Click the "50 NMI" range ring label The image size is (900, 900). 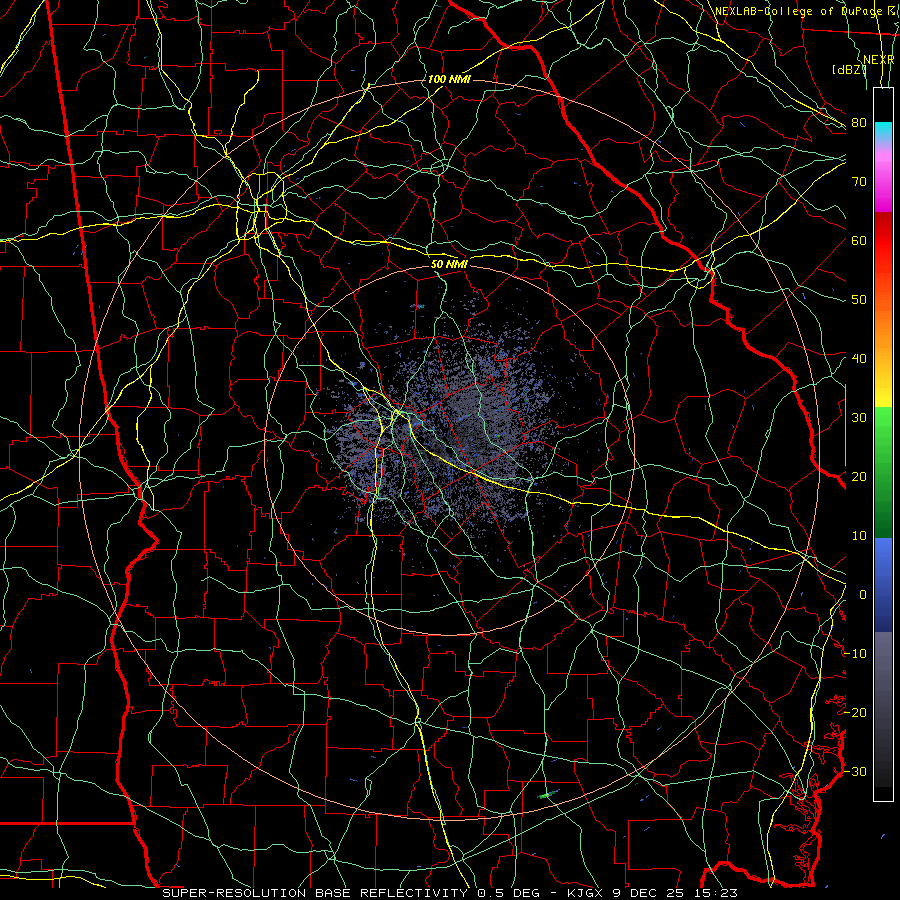click(x=449, y=264)
